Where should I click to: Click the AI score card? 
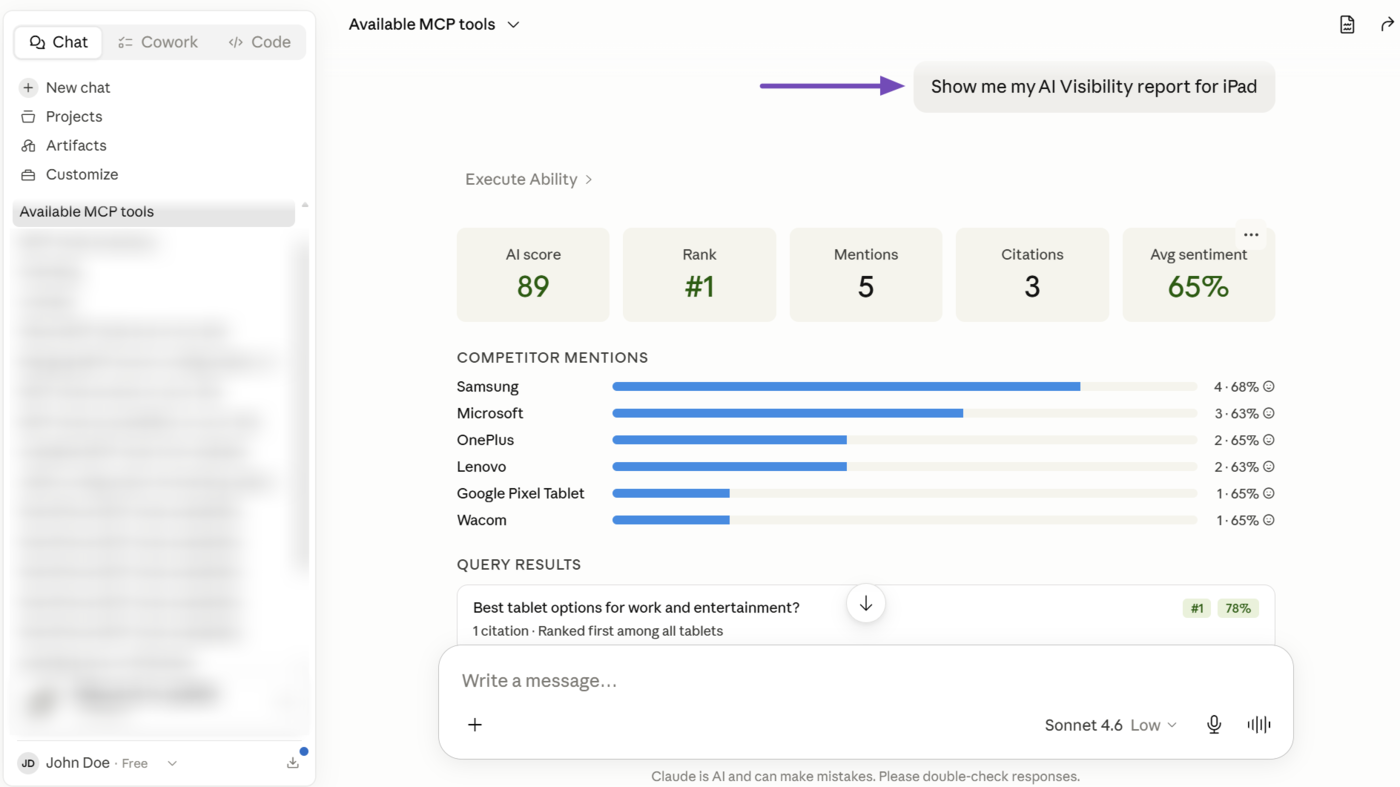point(533,275)
